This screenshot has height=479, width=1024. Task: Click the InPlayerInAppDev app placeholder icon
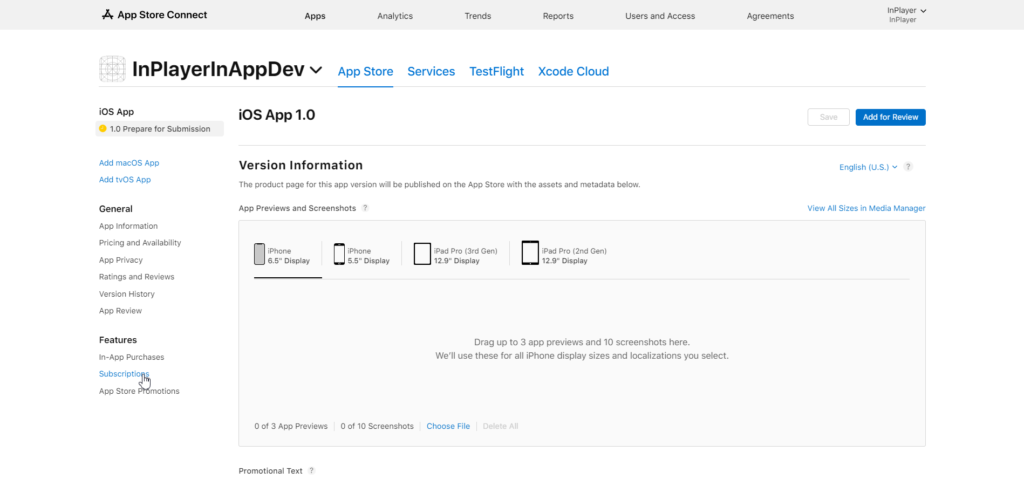pyautogui.click(x=112, y=69)
